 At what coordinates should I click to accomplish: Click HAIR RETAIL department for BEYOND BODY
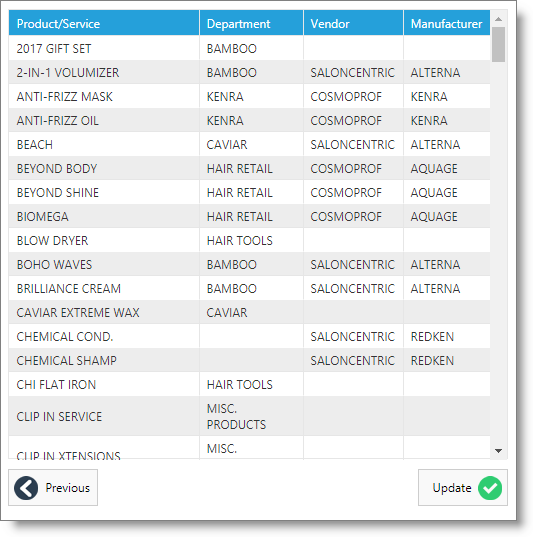(x=240, y=168)
